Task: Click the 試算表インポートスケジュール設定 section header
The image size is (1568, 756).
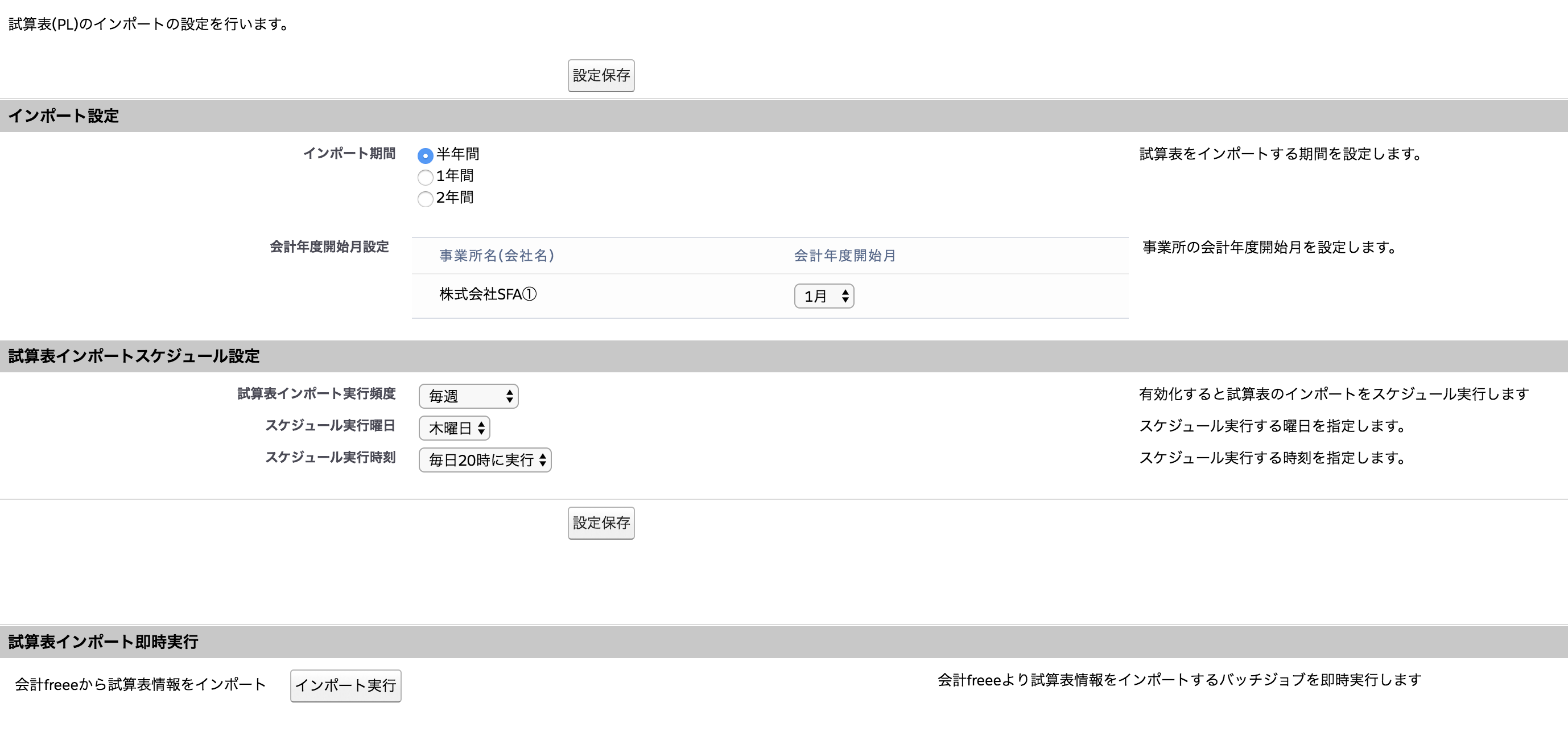Action: 134,356
